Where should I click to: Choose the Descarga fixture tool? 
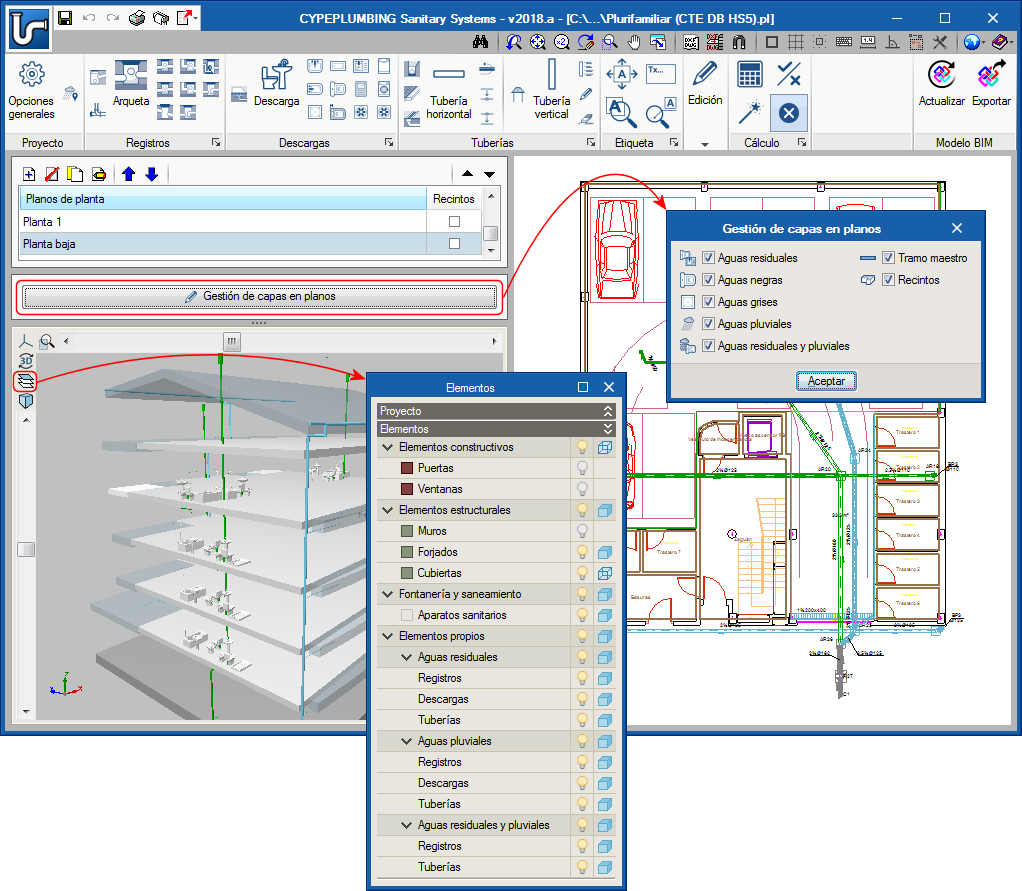tap(276, 83)
